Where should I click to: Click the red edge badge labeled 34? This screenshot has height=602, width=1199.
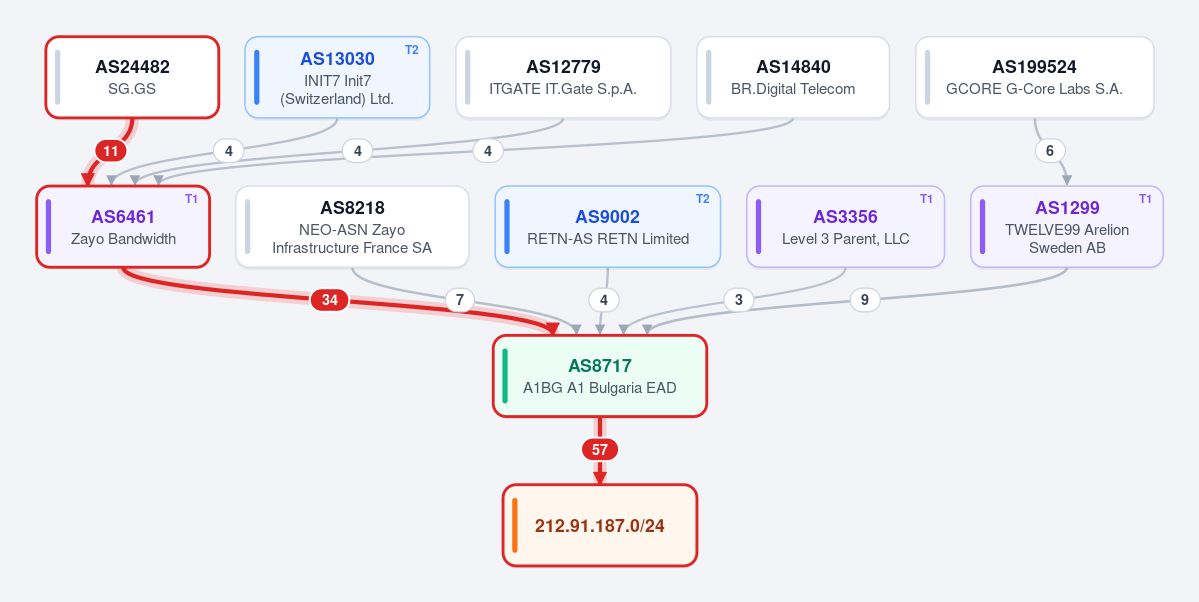(330, 301)
